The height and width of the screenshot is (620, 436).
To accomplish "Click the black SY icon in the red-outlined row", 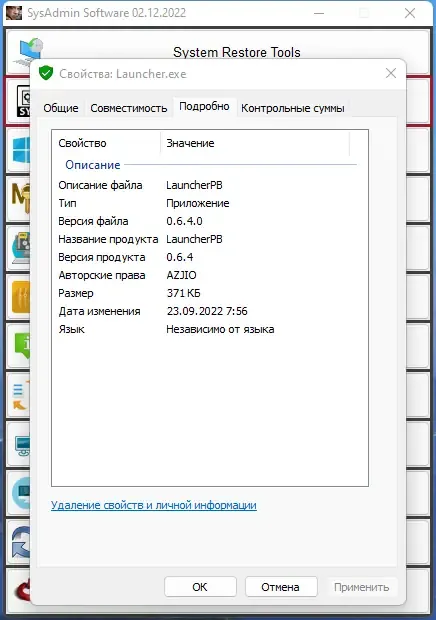I will [x=23, y=101].
